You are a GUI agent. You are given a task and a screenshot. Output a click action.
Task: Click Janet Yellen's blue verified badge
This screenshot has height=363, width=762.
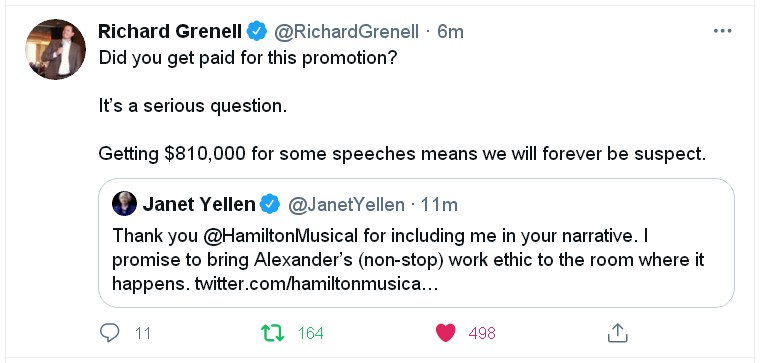point(270,204)
